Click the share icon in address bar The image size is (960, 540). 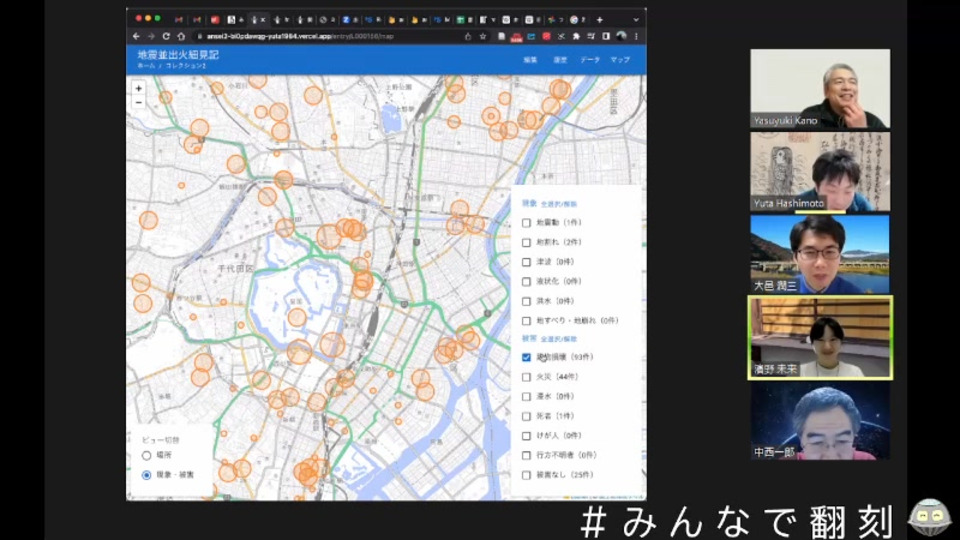tap(468, 37)
